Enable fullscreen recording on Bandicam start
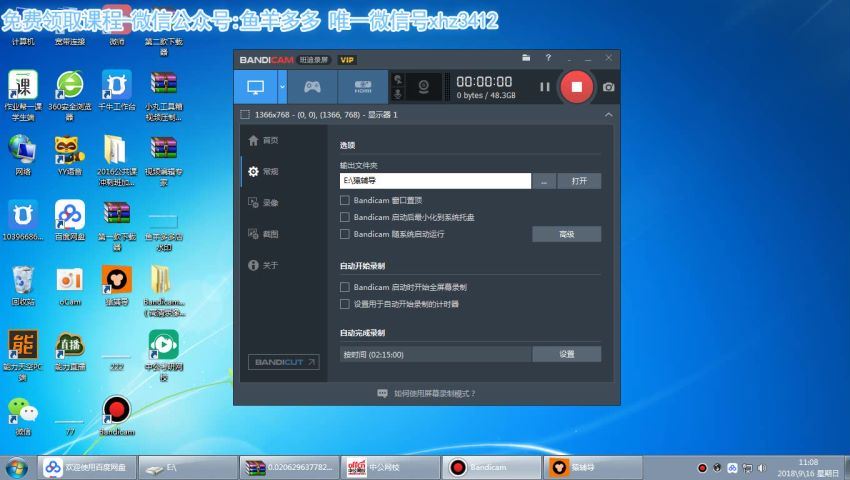850x480 pixels. [344, 287]
